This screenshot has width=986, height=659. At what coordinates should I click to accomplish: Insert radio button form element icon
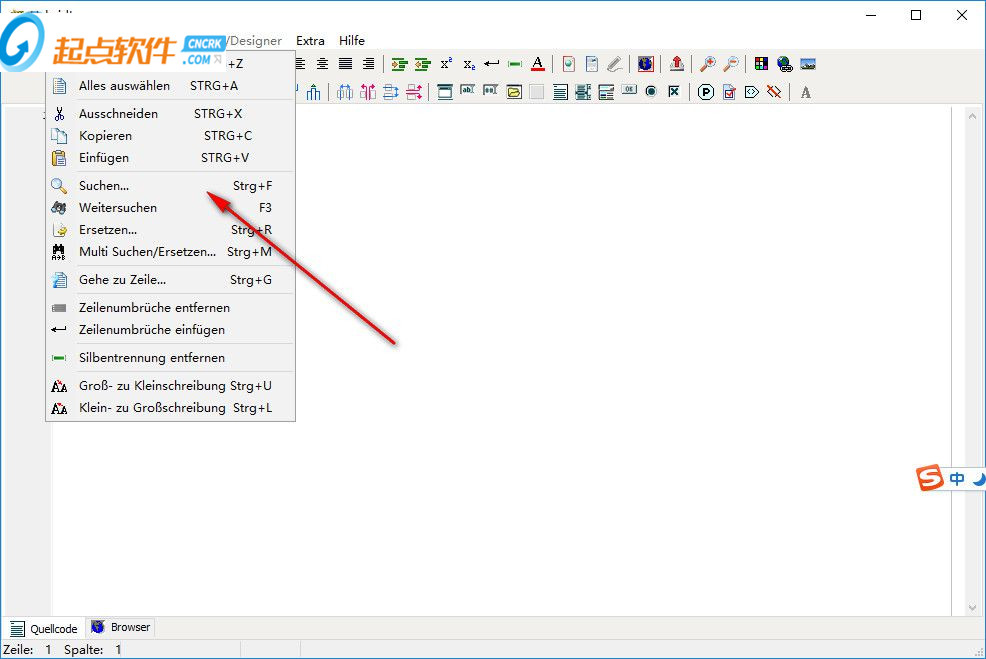coord(651,92)
